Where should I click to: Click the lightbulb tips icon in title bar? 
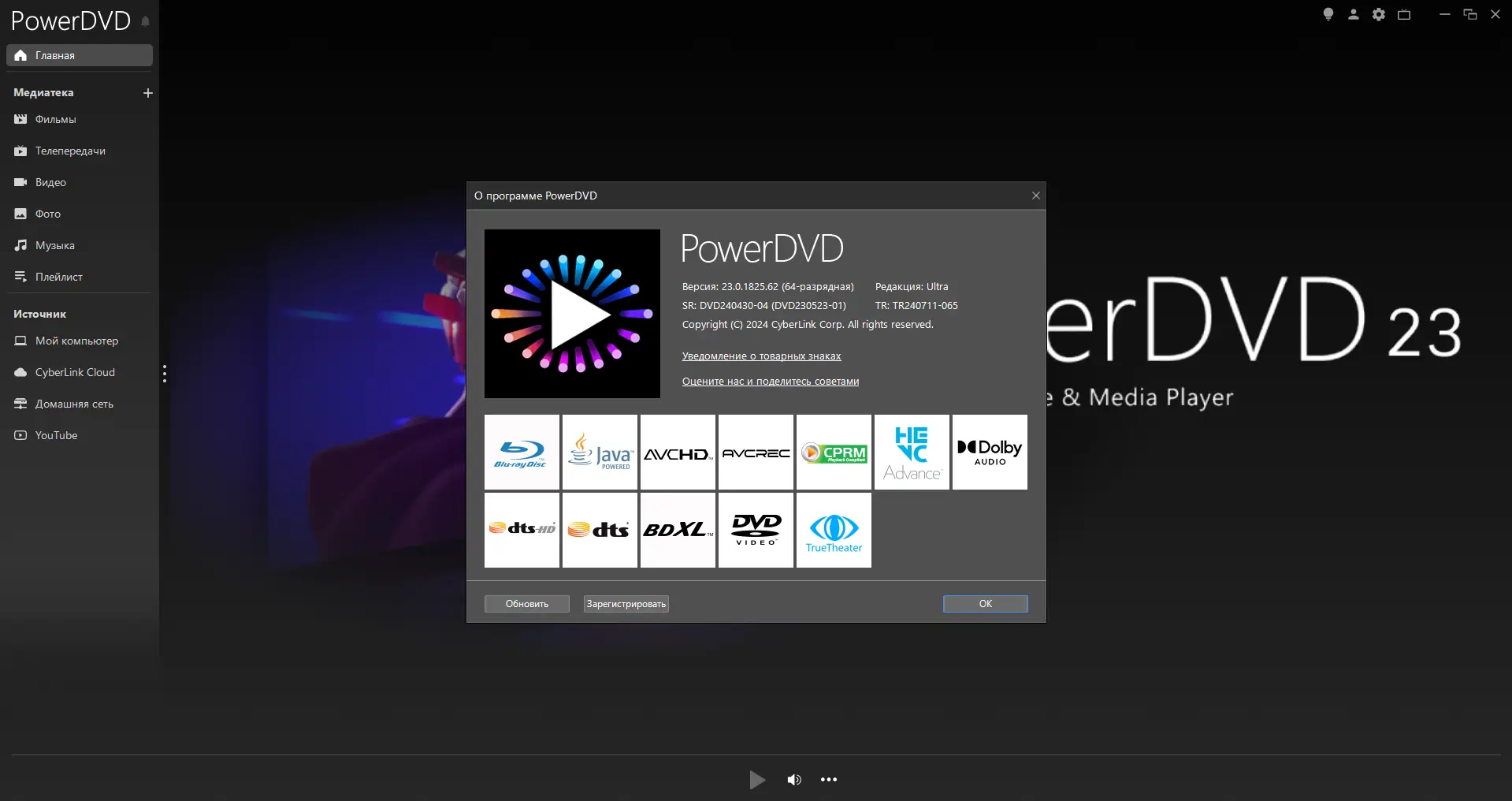(1328, 14)
